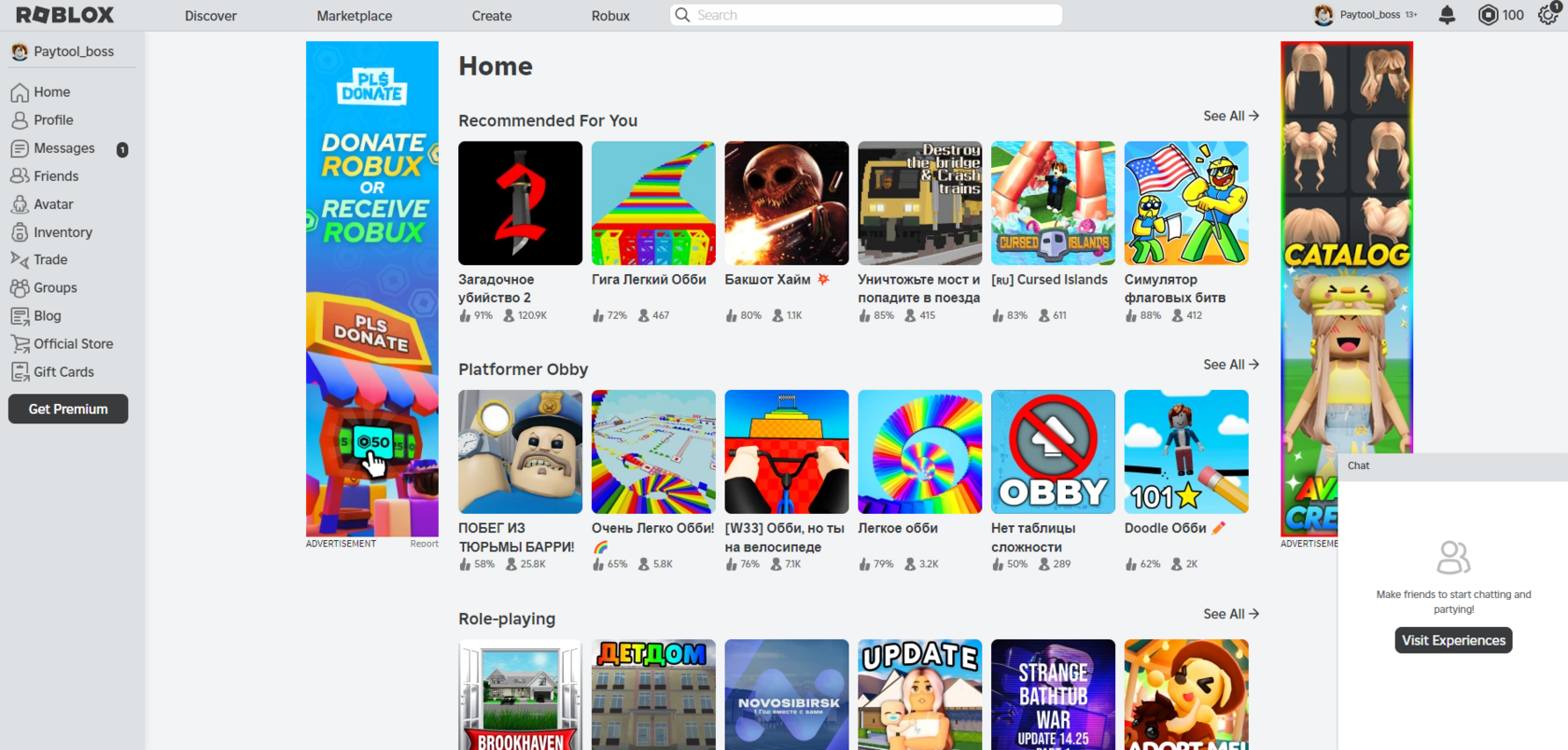Open the Гига Легкий Обби thumbnail

[653, 203]
